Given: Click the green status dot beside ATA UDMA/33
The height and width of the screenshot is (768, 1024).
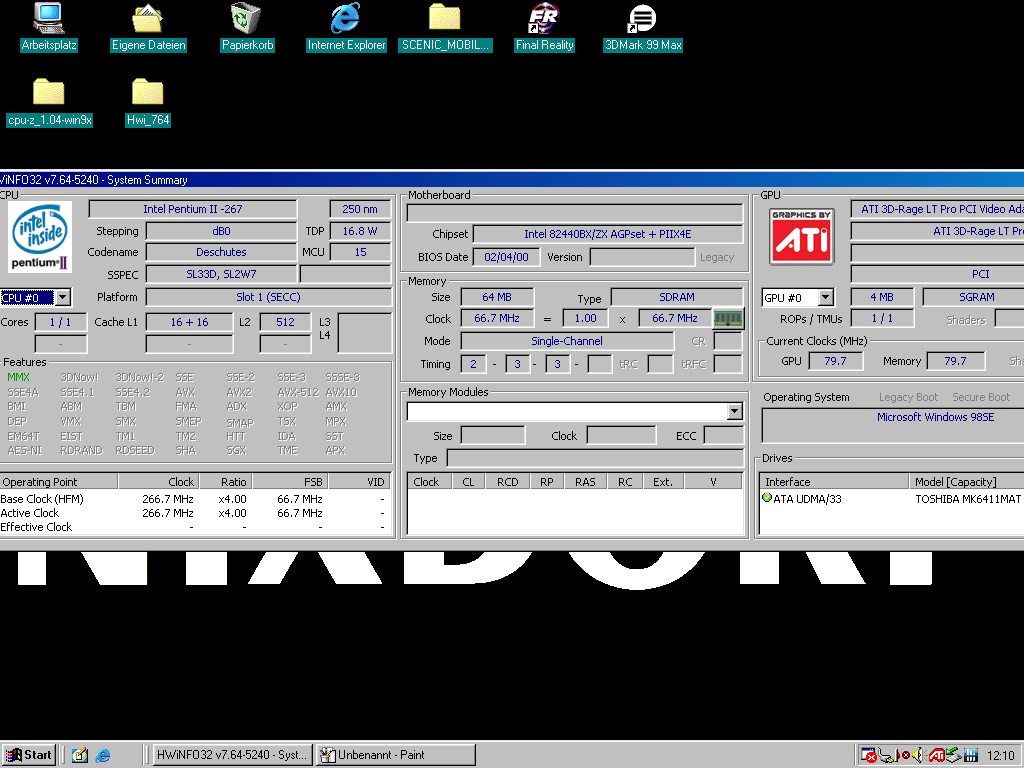Looking at the screenshot, I should (x=767, y=498).
